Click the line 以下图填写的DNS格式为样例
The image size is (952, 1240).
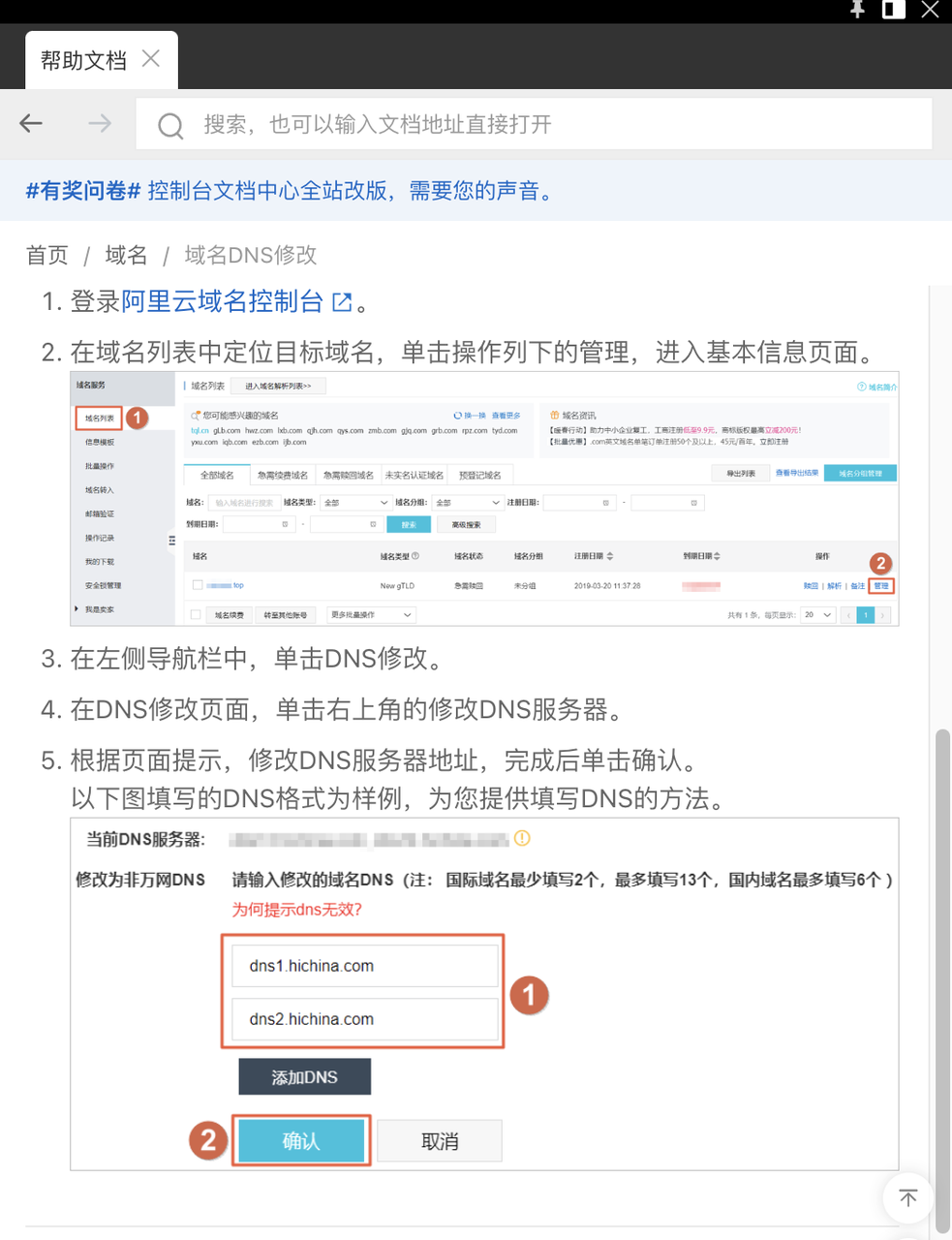[x=401, y=798]
